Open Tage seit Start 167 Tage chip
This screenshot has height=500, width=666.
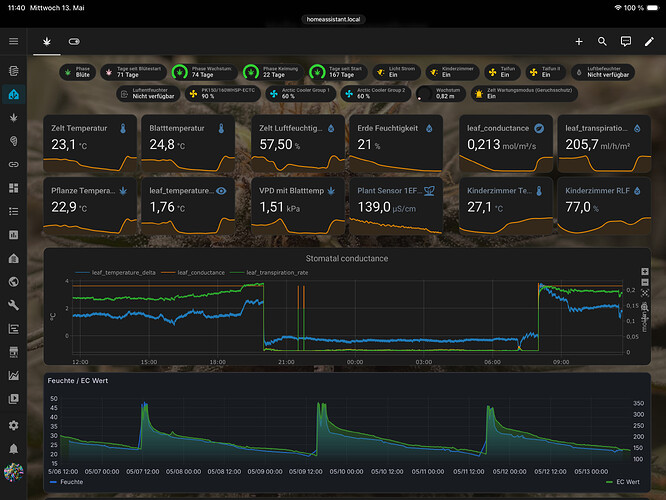point(338,72)
